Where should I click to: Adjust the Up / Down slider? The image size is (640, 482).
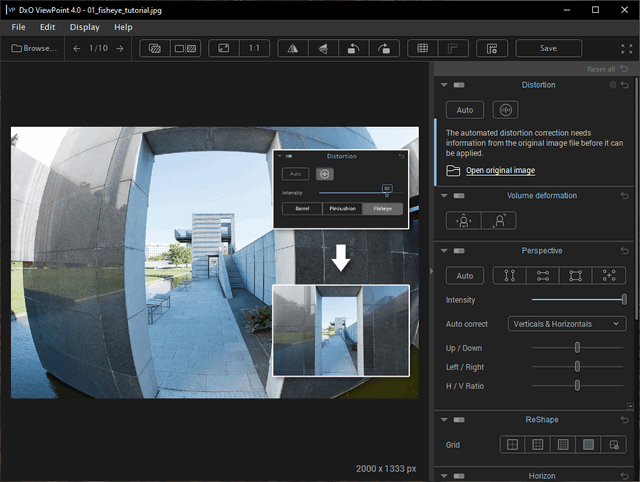tap(577, 347)
